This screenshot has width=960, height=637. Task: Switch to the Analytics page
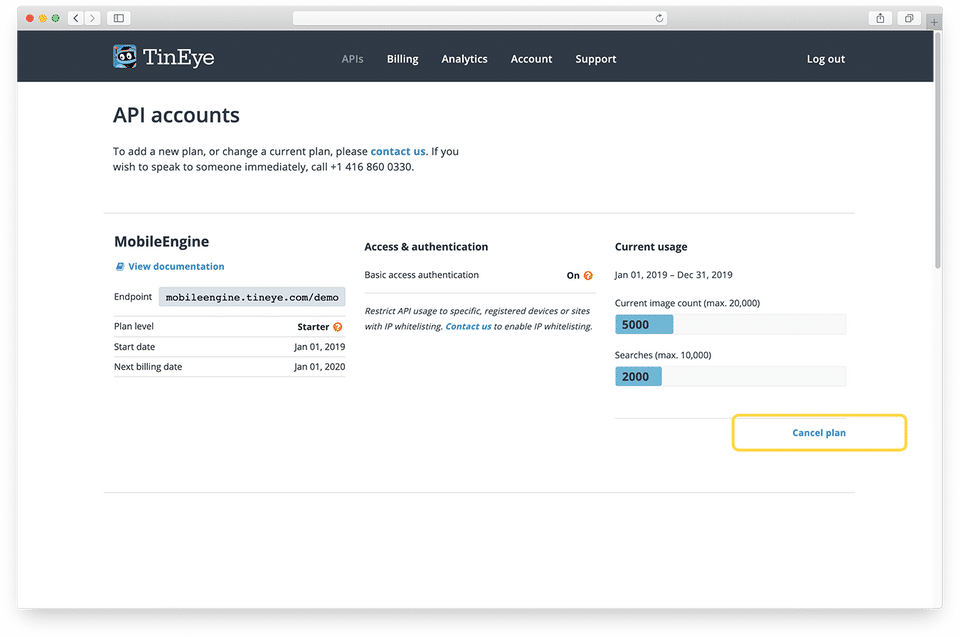tap(465, 59)
